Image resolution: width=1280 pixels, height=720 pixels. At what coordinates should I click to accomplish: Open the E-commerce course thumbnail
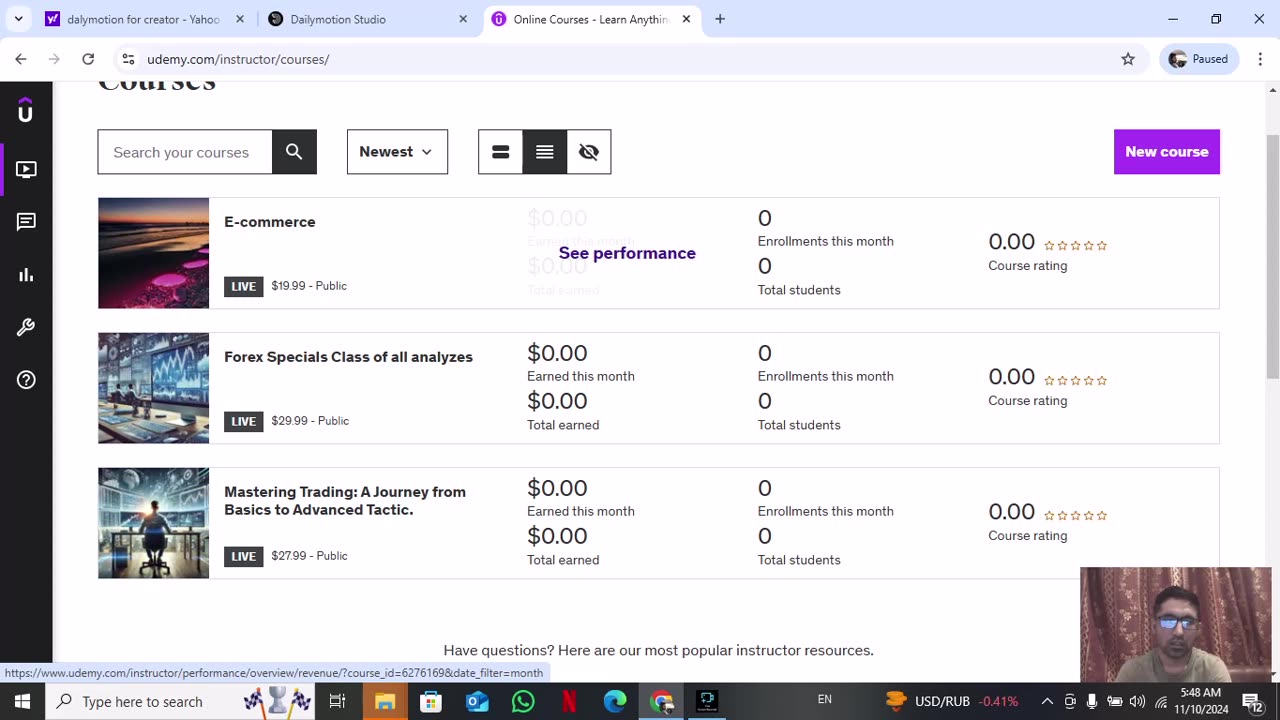coord(154,253)
